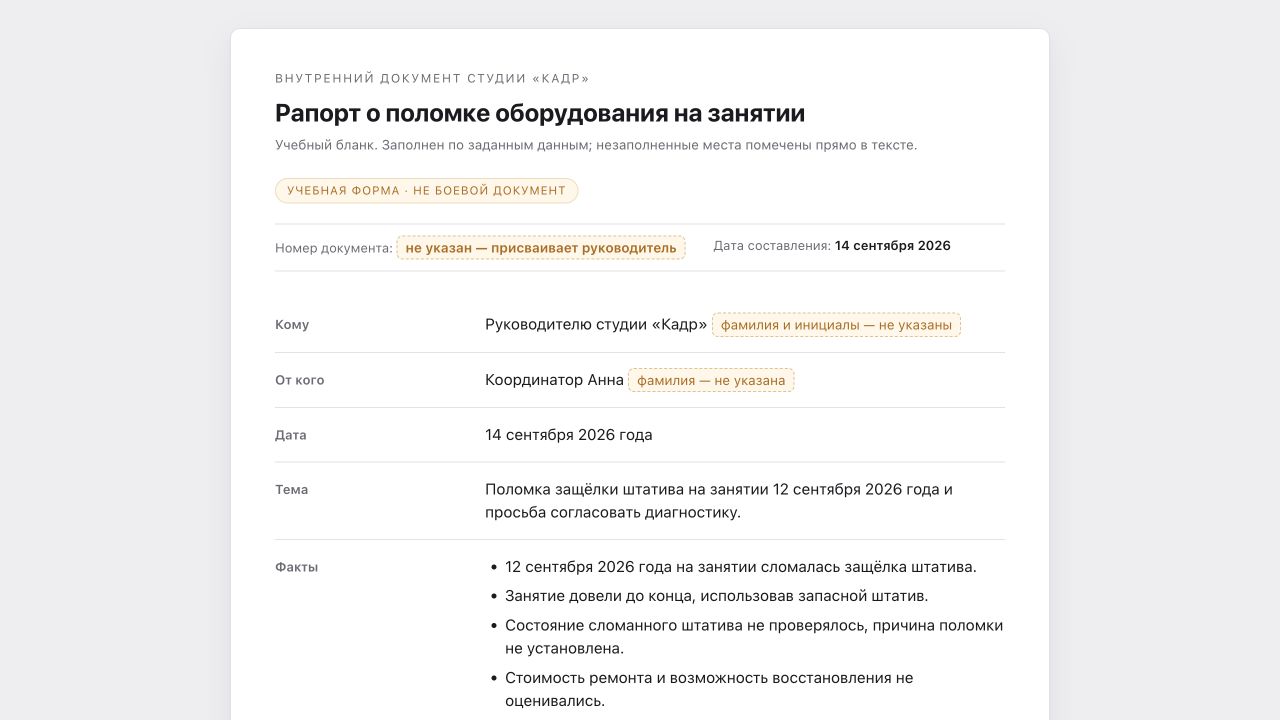Select the 'От кого' row label

[x=300, y=380]
